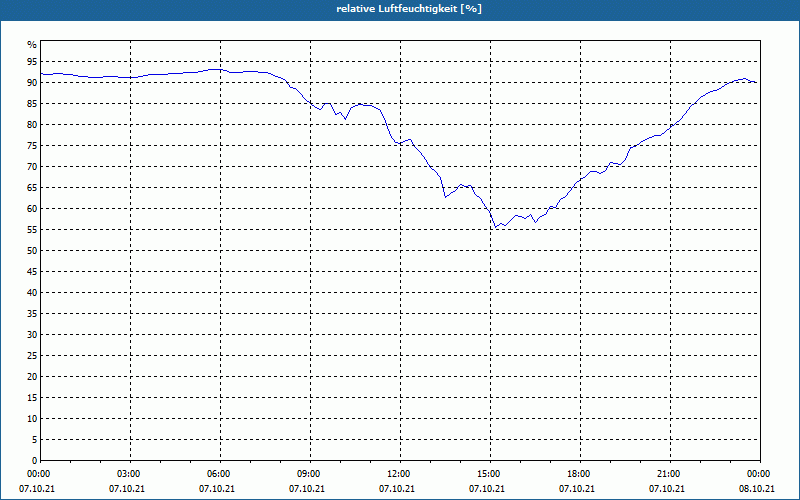Viewport: 800px width, 500px height.
Task: Click the 'relative Luftfeuchtigkeit [%]' chart title
Action: [x=409, y=9]
